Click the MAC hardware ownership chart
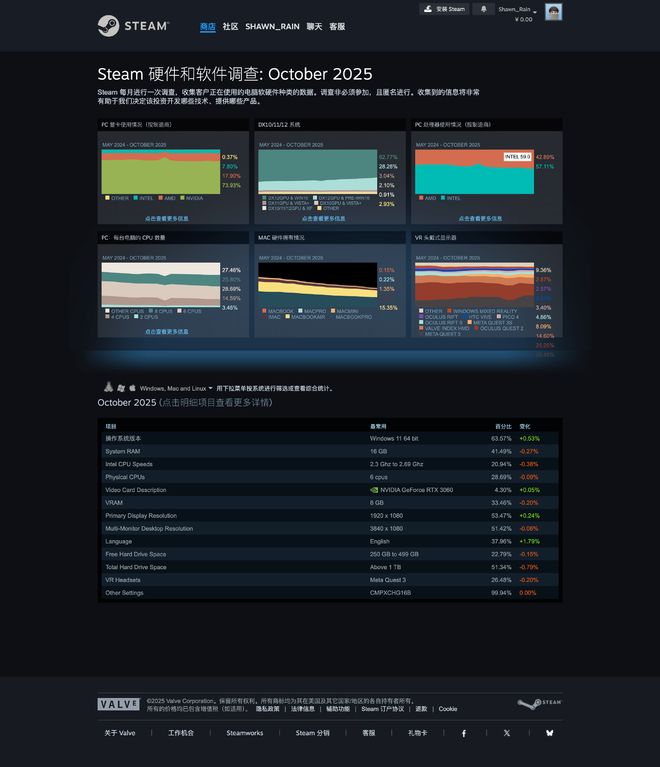 click(318, 285)
